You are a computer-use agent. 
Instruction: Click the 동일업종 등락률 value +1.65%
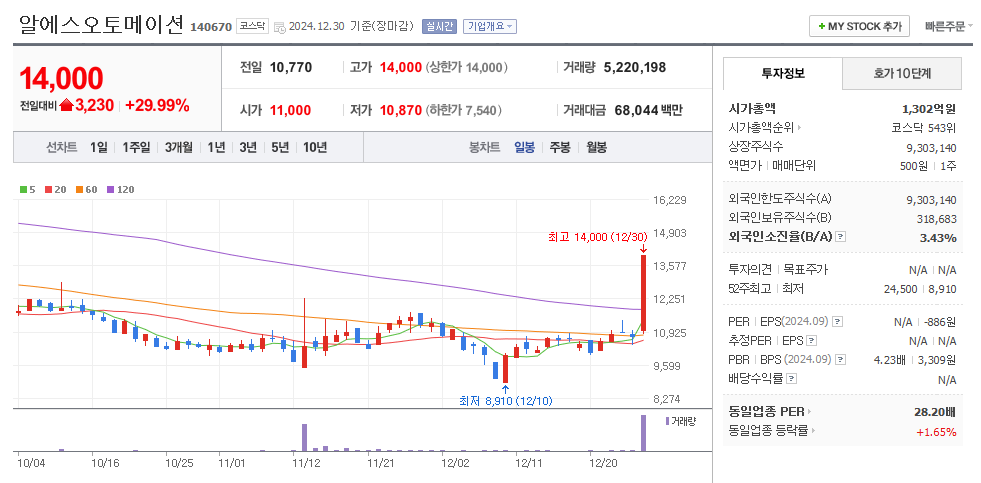[937, 432]
